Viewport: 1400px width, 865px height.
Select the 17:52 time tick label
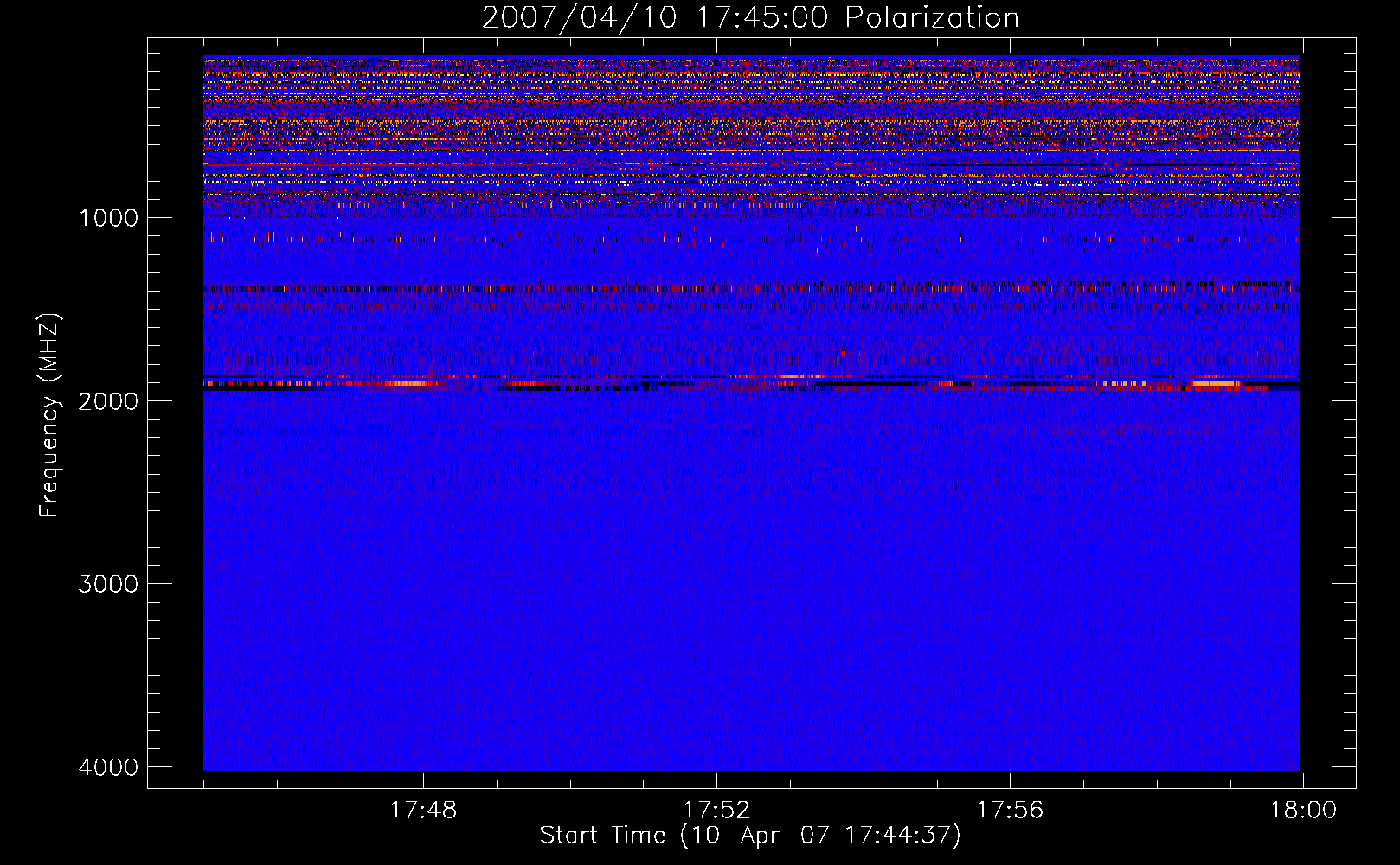[716, 811]
